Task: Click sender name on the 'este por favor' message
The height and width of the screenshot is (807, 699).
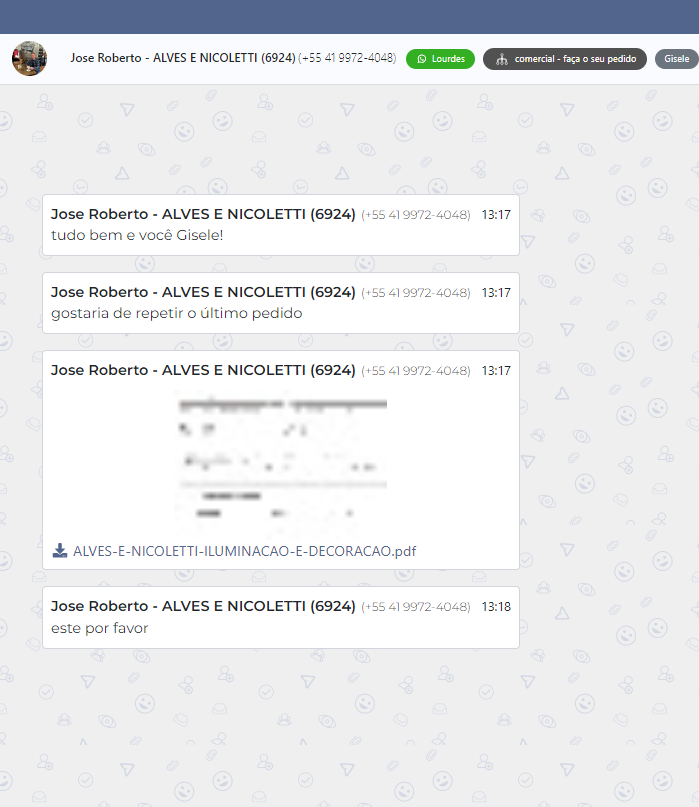Action: pos(203,606)
